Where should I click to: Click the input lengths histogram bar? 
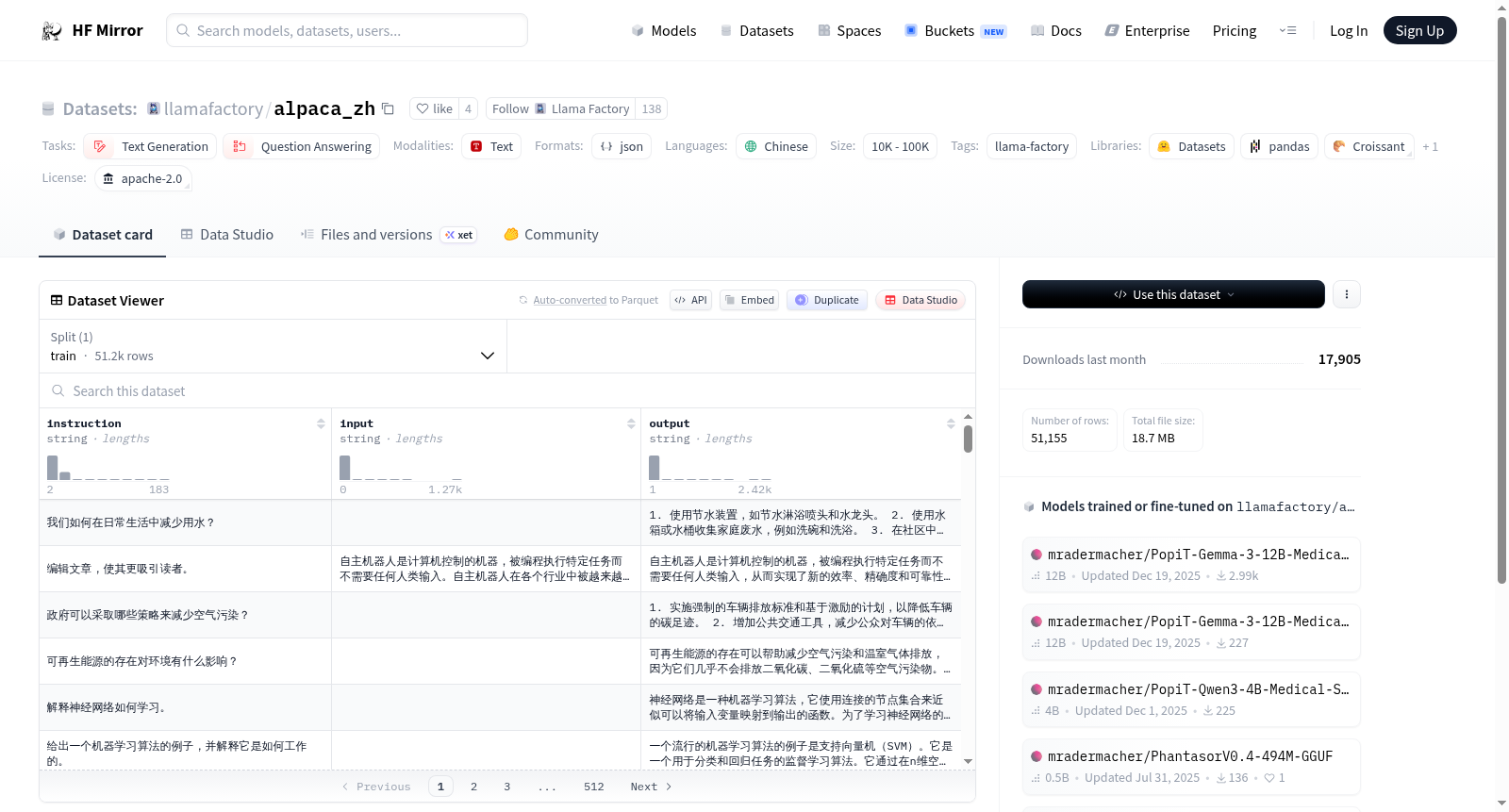click(344, 468)
